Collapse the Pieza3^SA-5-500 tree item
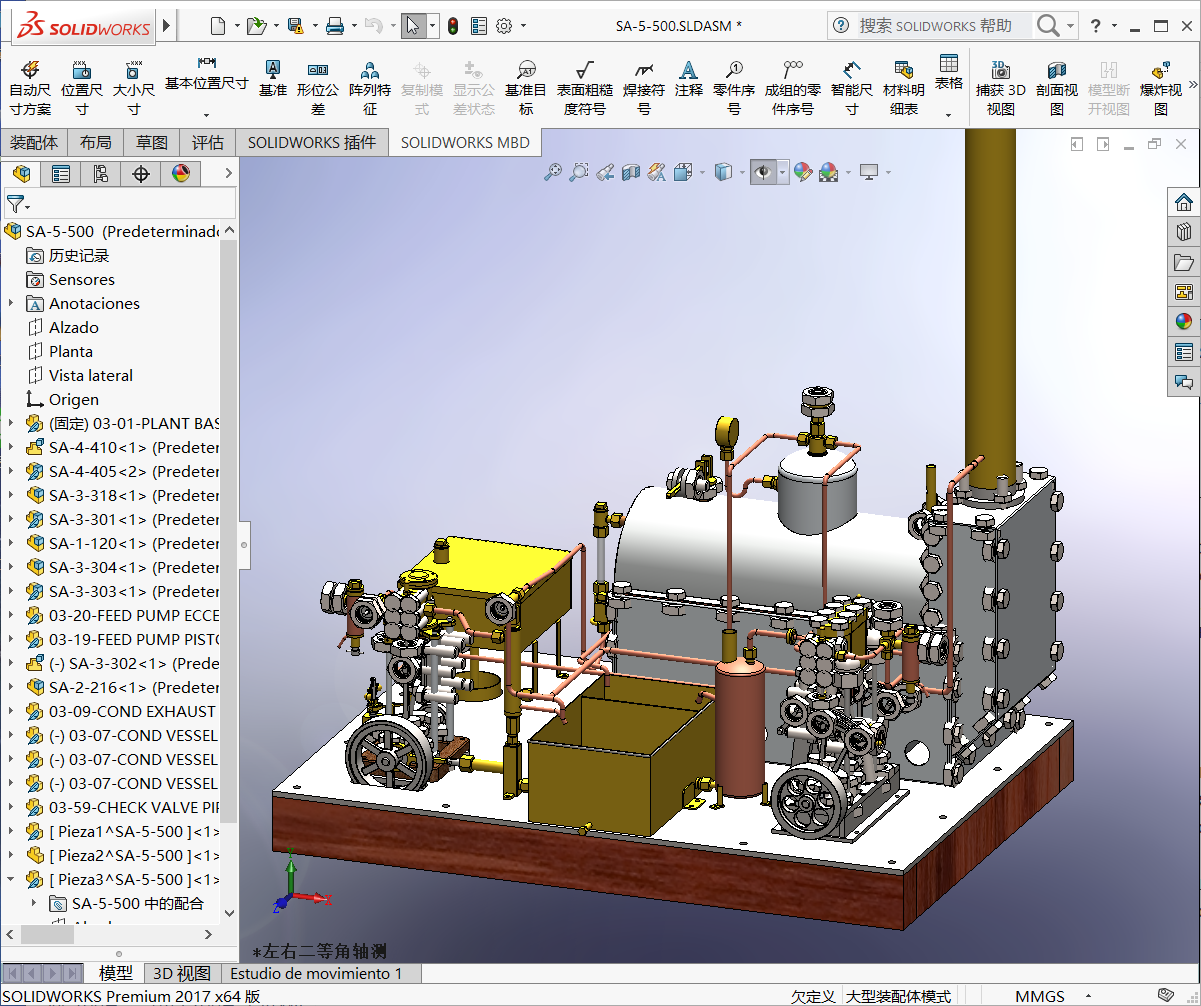Viewport: 1201px width, 1006px height. pyautogui.click(x=11, y=880)
